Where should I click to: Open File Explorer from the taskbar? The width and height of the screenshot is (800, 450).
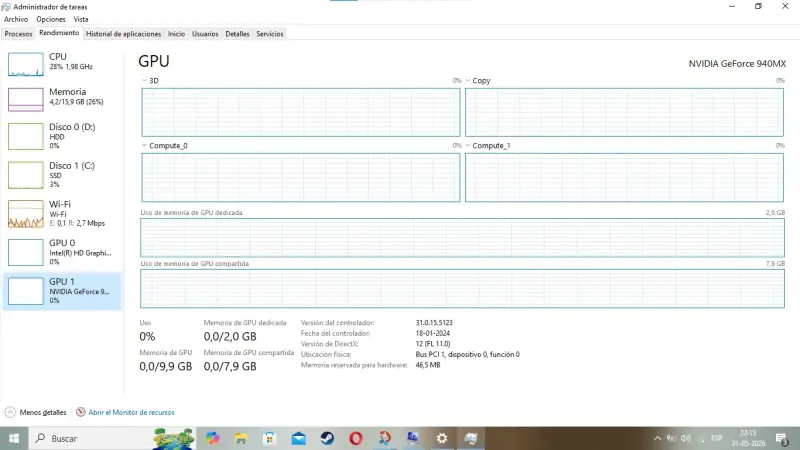241,438
